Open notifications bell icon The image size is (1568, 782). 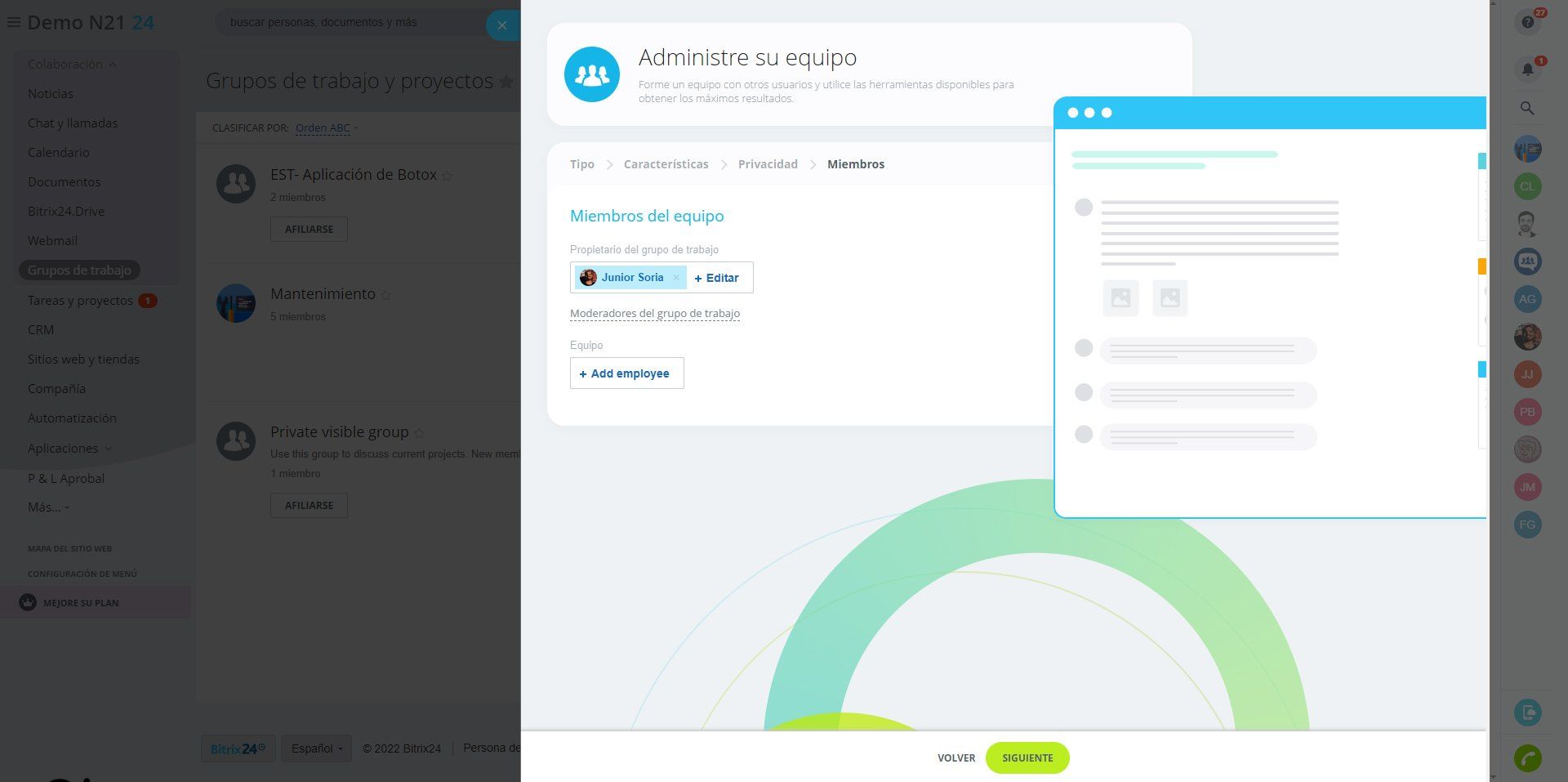pos(1527,69)
